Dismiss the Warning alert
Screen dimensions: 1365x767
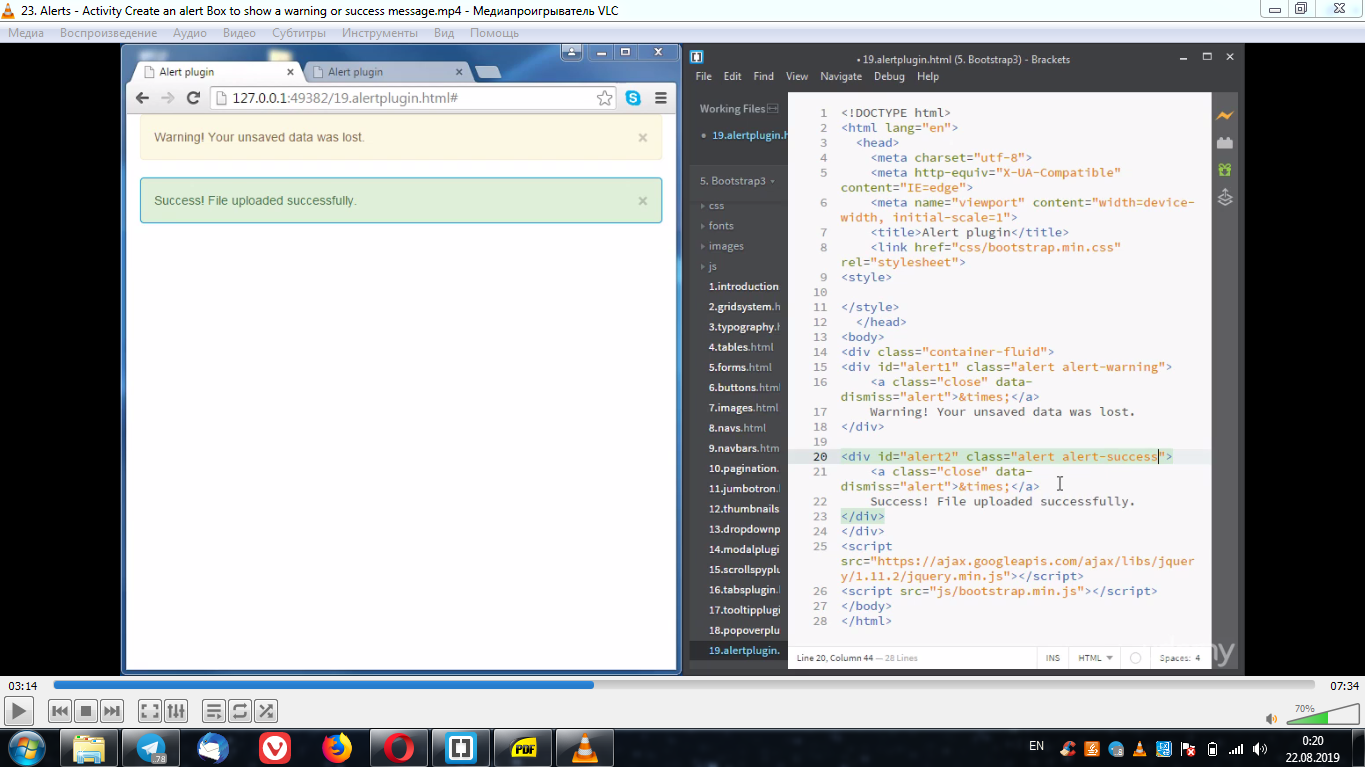pos(643,138)
